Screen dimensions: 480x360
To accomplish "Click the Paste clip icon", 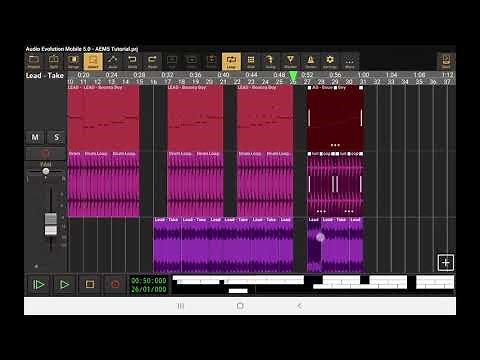I will (211, 62).
